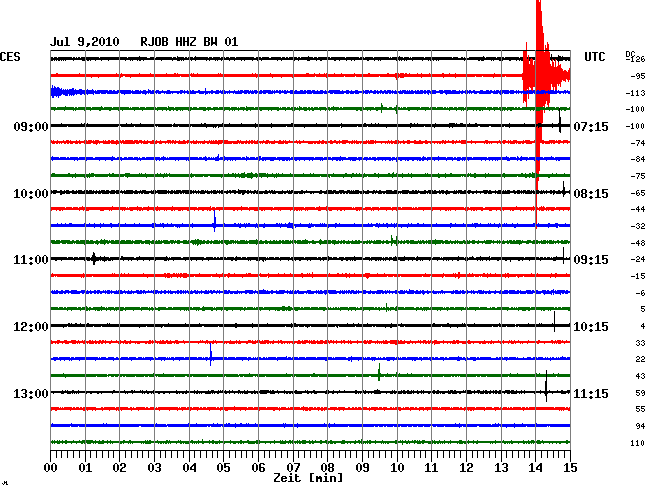Click the DC offset value -65
Viewport: 650px width, 494px height.
click(x=638, y=193)
